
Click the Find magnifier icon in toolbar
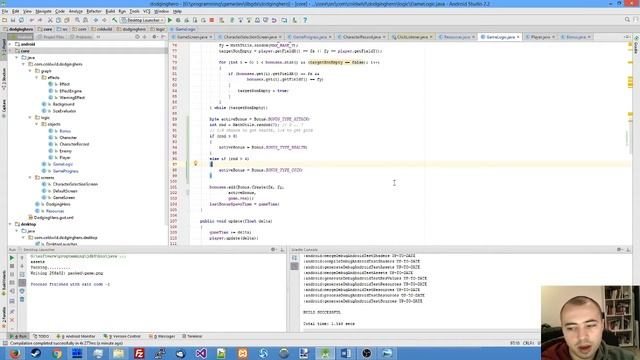click(77, 20)
